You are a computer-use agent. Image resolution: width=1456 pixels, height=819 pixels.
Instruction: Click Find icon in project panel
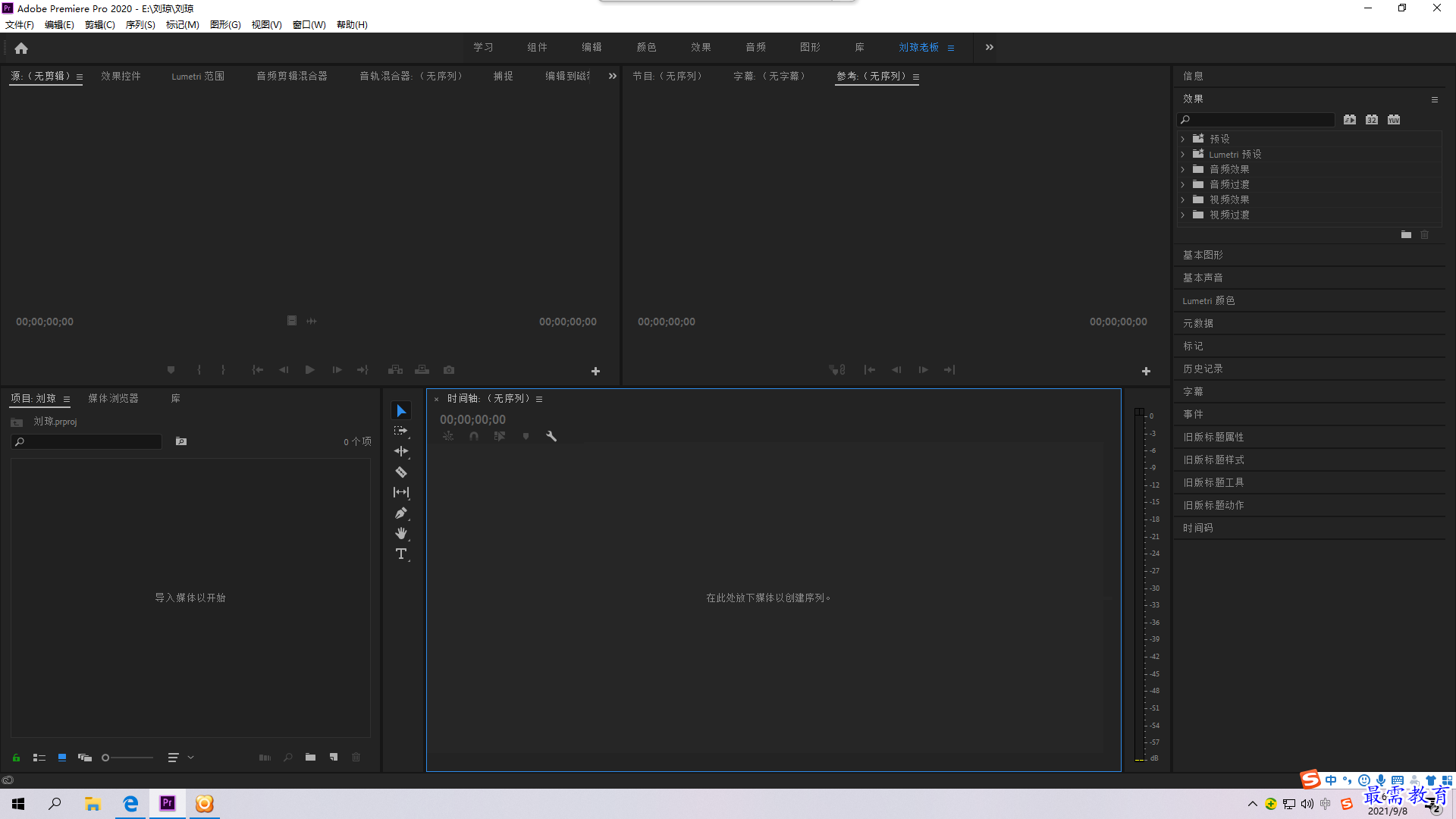click(x=288, y=758)
